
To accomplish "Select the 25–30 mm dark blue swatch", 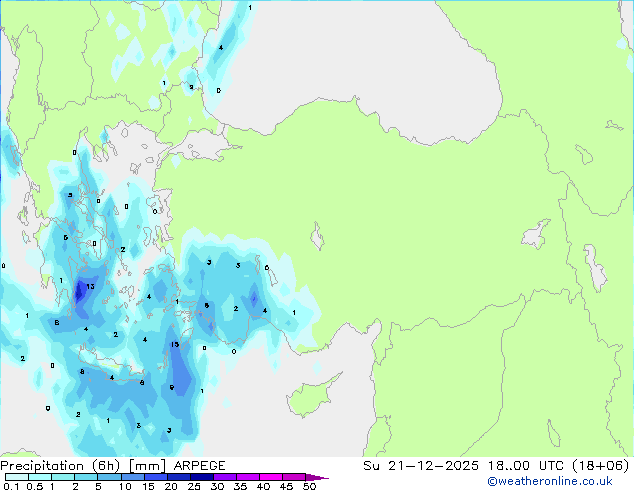I will click(x=202, y=477).
